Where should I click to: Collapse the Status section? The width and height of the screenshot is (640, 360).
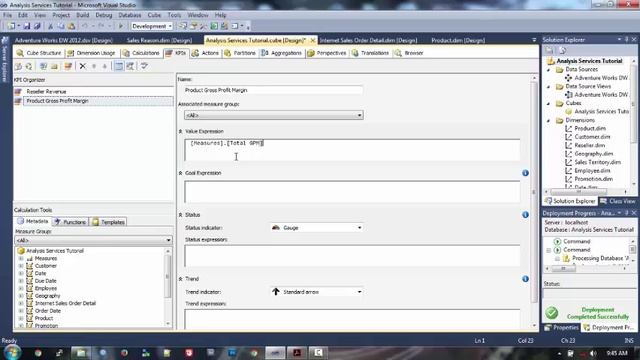180,215
